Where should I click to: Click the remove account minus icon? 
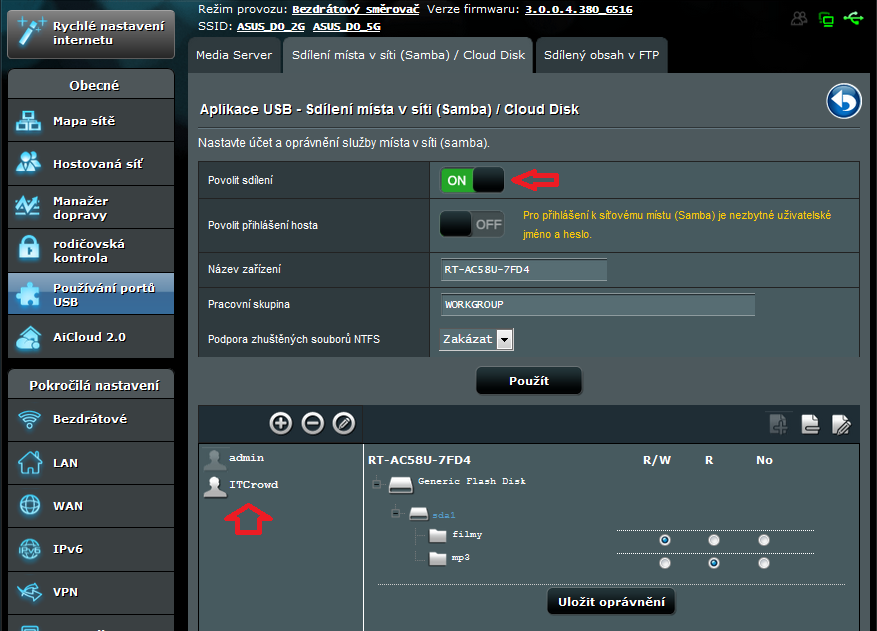click(x=312, y=423)
